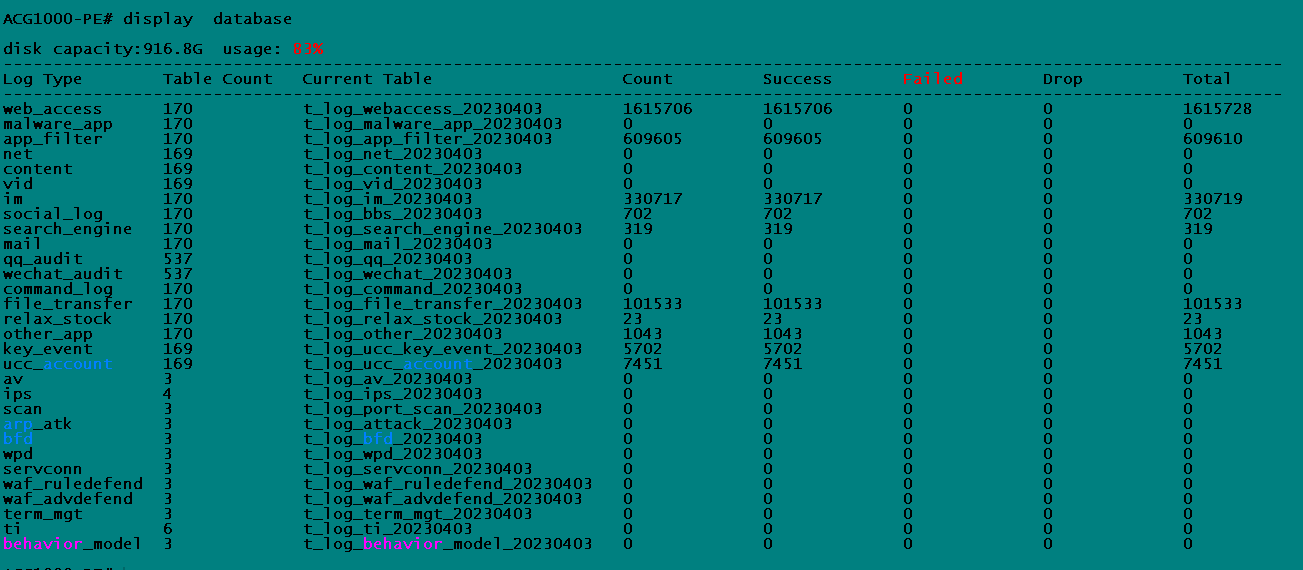Viewport: 1303px width, 570px height.
Task: Select the content log type
Action: tap(38, 169)
